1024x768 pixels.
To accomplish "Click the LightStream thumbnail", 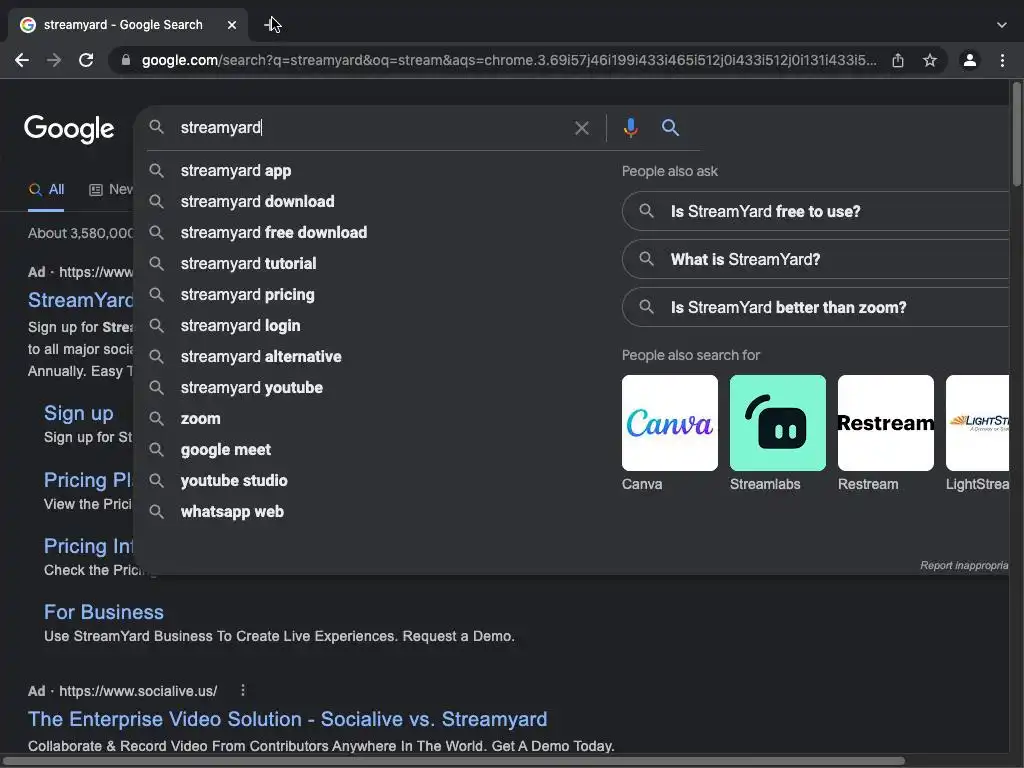I will (978, 423).
